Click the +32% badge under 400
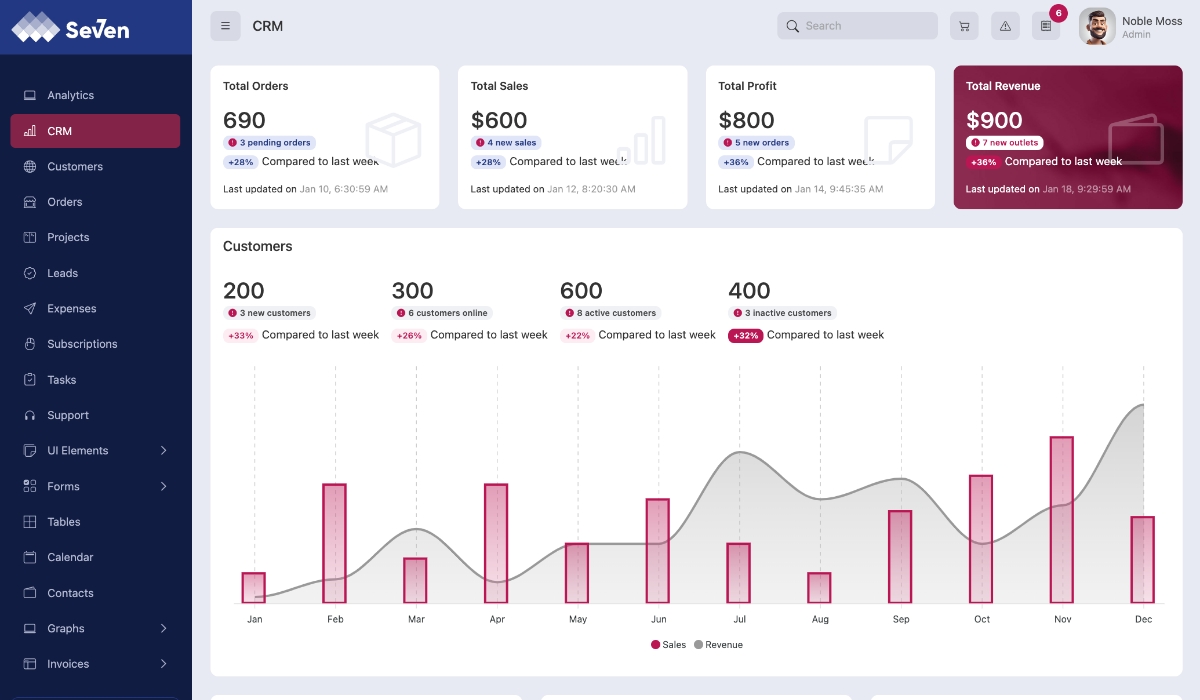The height and width of the screenshot is (700, 1200). 745,336
